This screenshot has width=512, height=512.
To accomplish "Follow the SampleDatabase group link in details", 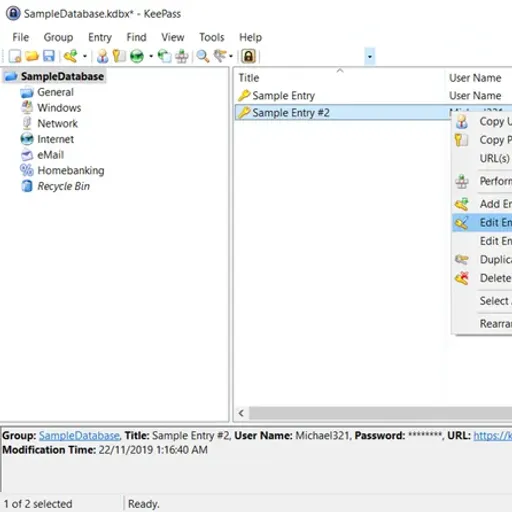I will click(x=79, y=435).
